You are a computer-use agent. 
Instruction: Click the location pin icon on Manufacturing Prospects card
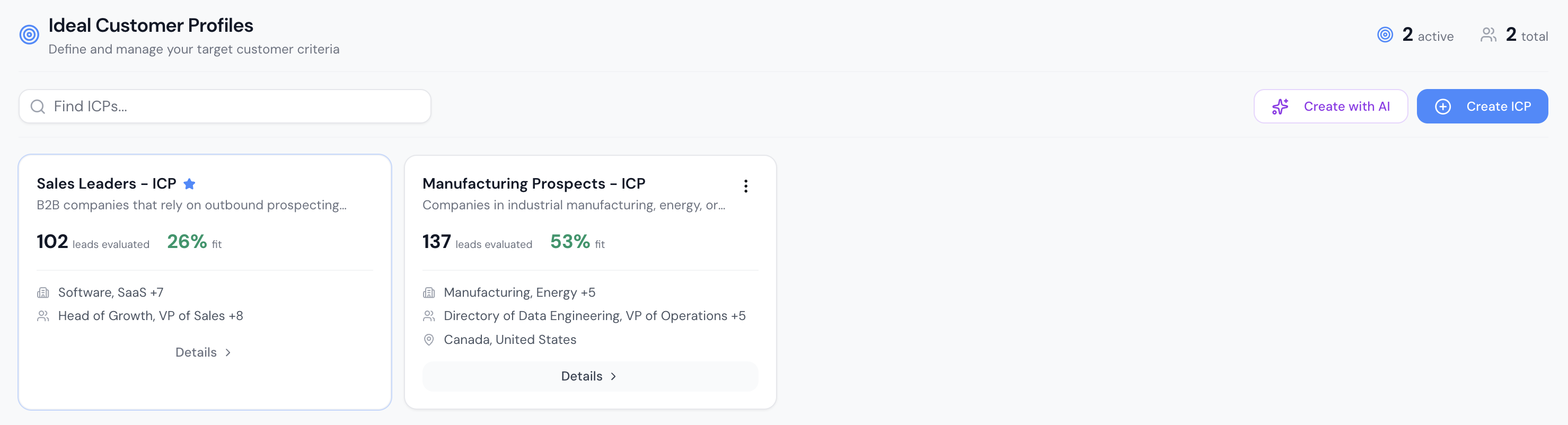[x=429, y=340]
